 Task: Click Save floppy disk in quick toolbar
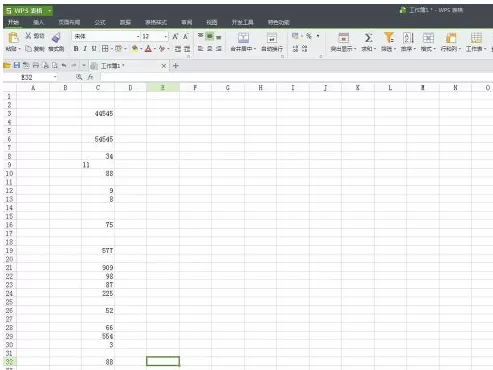17,66
